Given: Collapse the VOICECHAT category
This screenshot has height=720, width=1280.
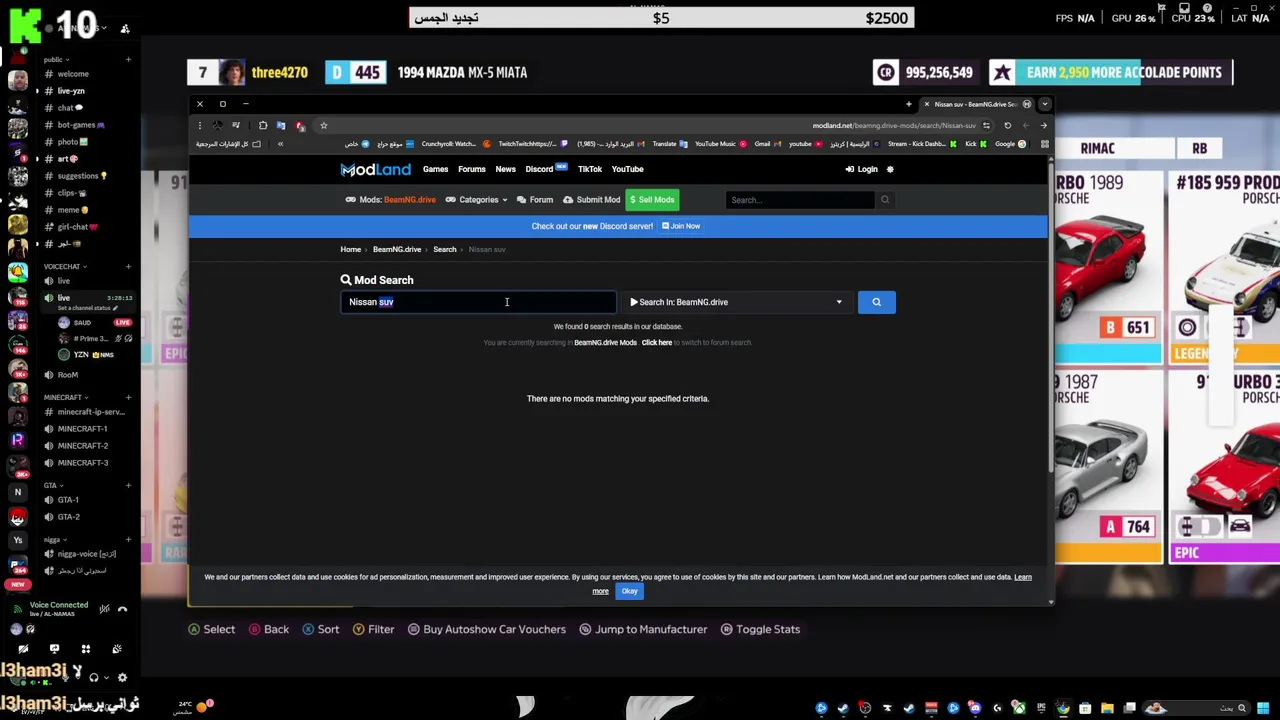Looking at the screenshot, I should 64,267.
